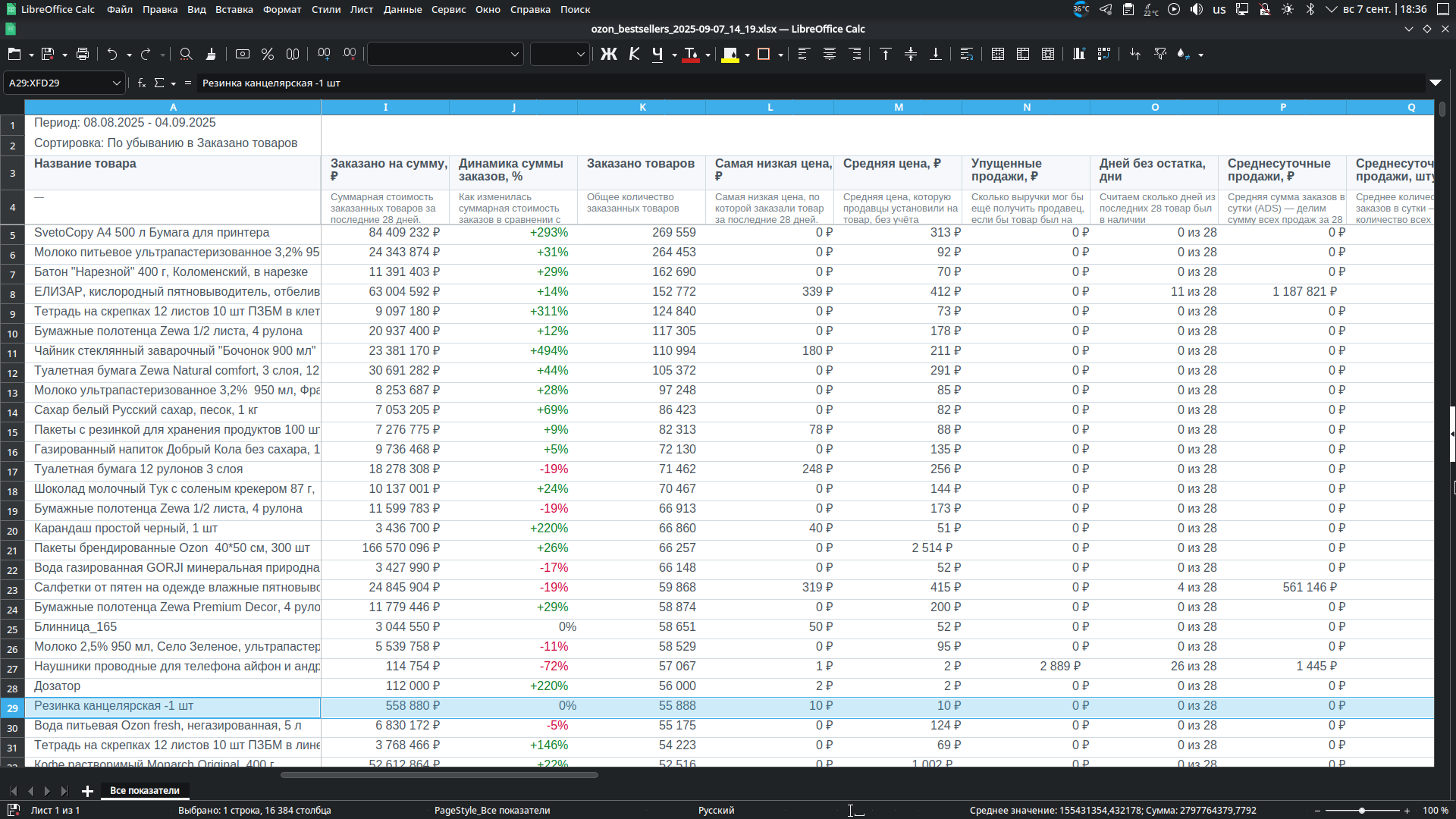The width and height of the screenshot is (1456, 819).
Task: Apply currency number format
Action: 243,54
